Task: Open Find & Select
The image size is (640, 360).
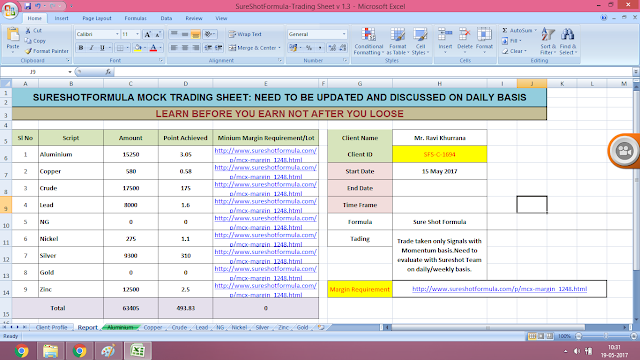Action: (x=568, y=41)
